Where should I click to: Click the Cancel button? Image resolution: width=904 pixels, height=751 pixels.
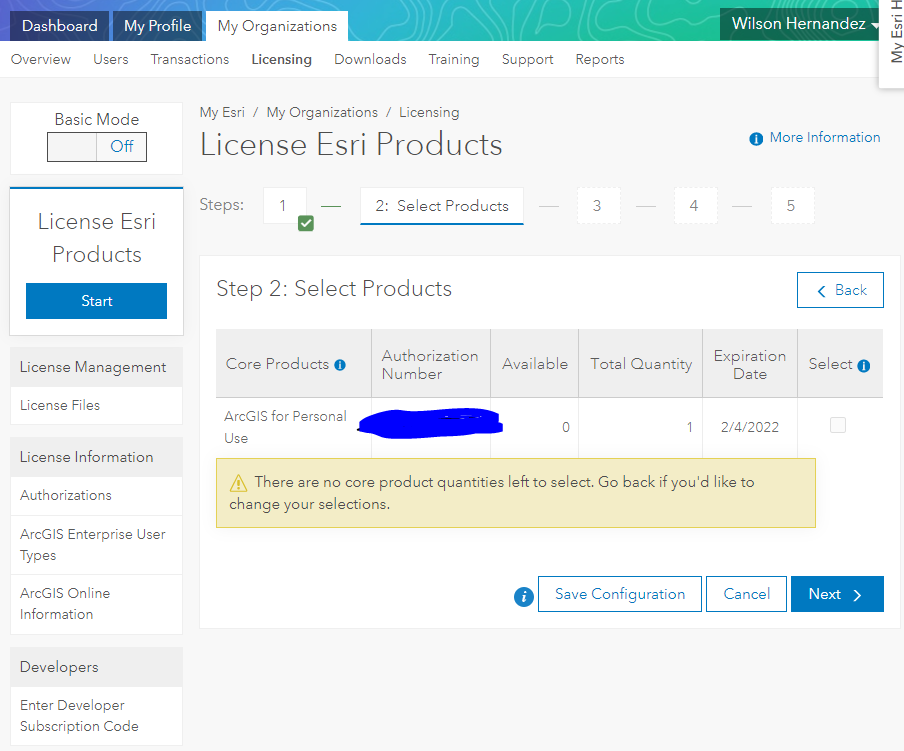746,594
